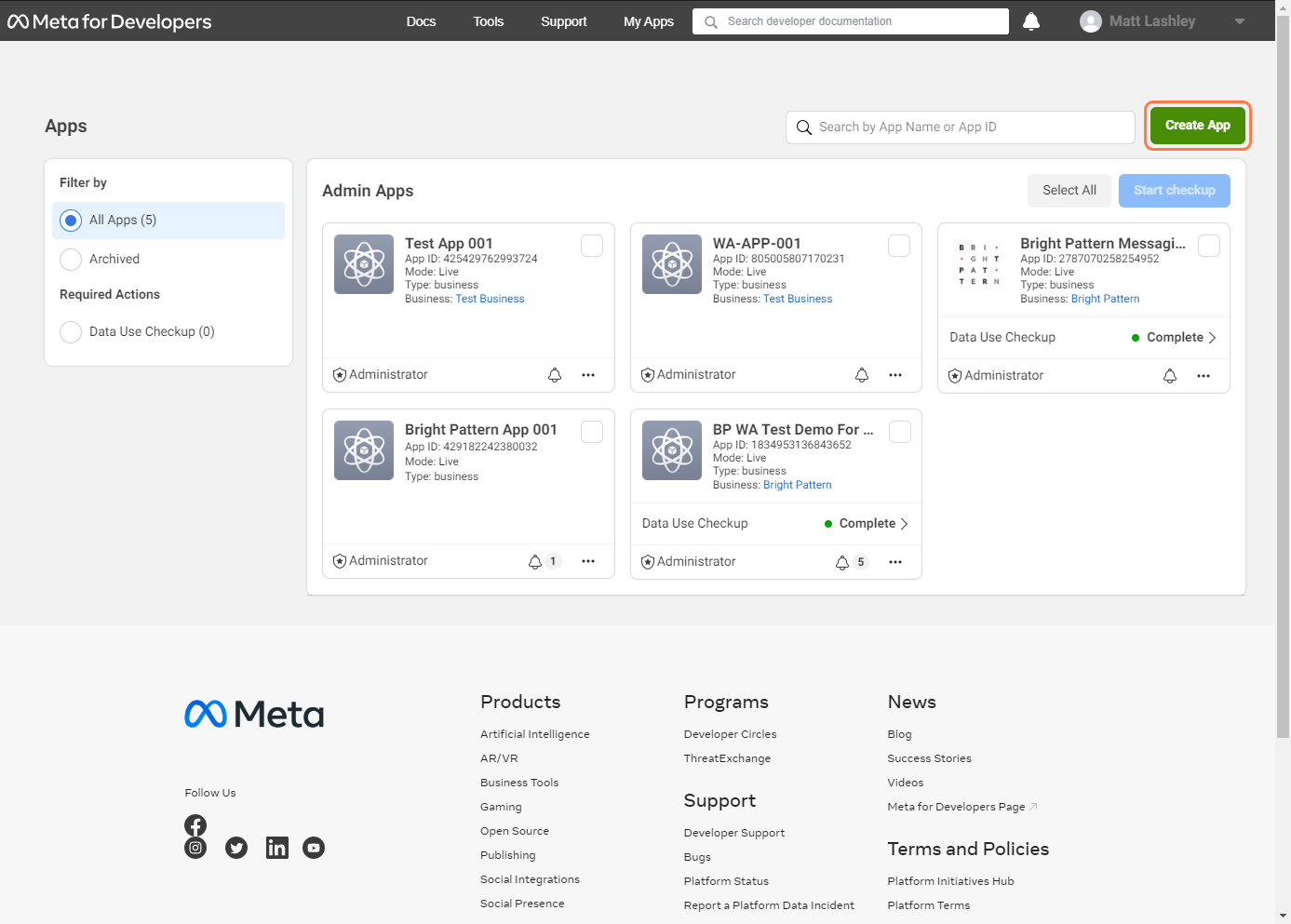Tick checkbox on Bright Pattern App 001 card
This screenshot has height=924, width=1291.
[x=592, y=432]
